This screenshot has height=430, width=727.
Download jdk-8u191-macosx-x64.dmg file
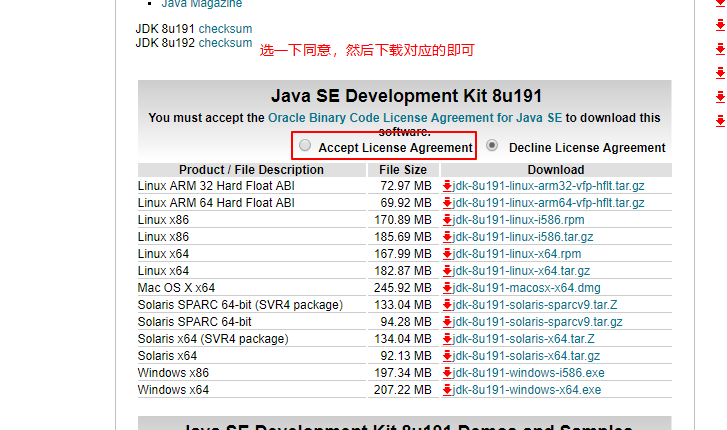click(x=527, y=288)
